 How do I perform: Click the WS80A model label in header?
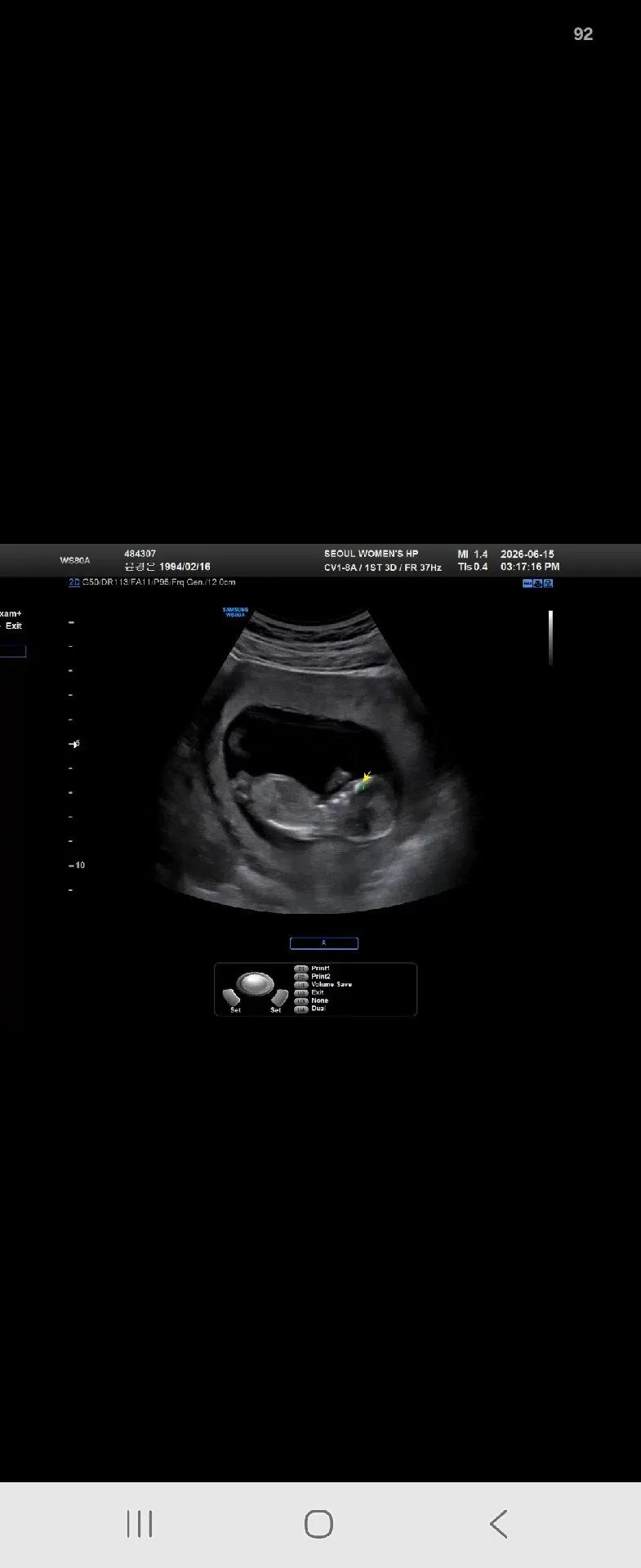[75, 561]
